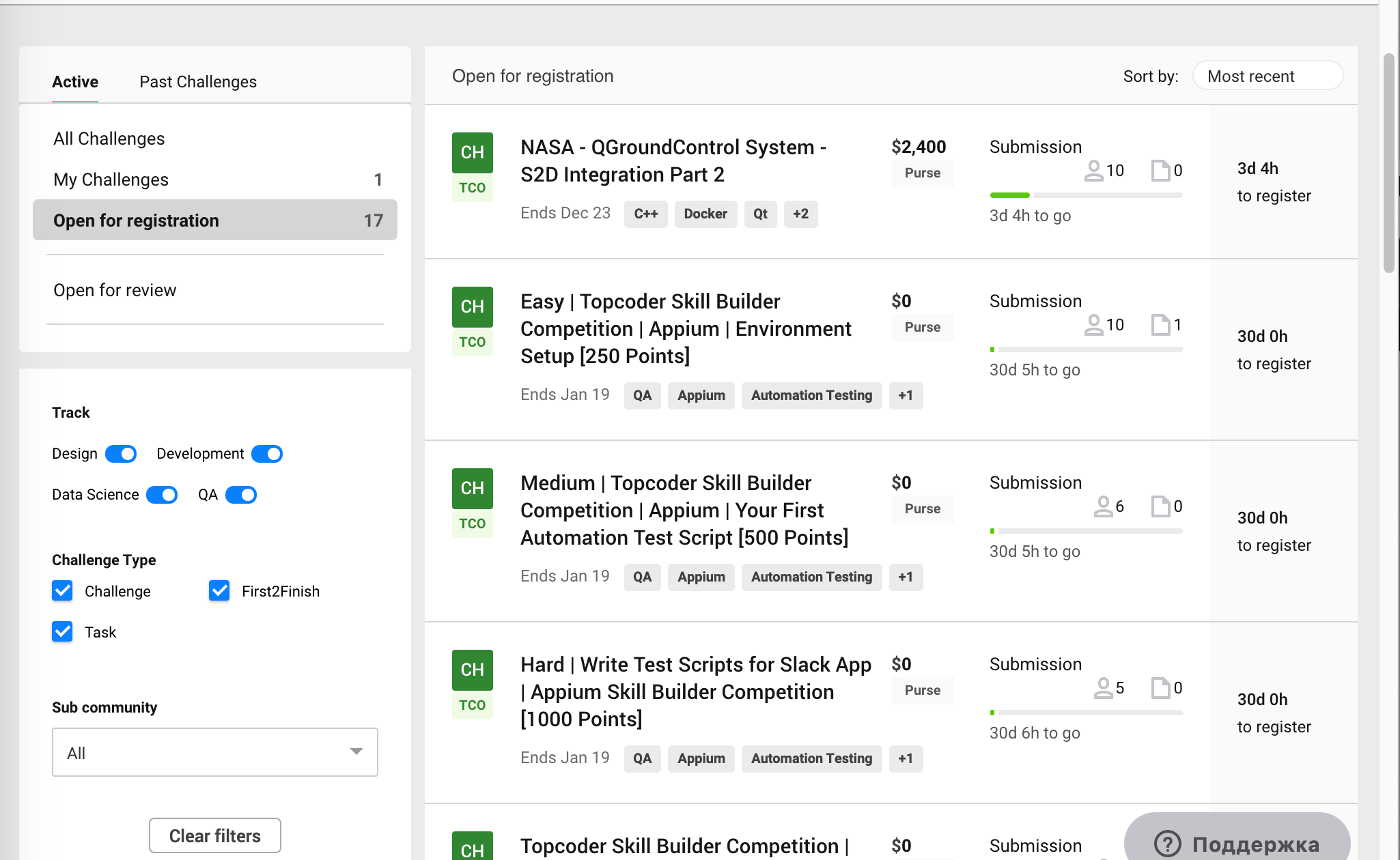The height and width of the screenshot is (860, 1400).
Task: Select My Challenges in the sidebar
Action: 215,180
